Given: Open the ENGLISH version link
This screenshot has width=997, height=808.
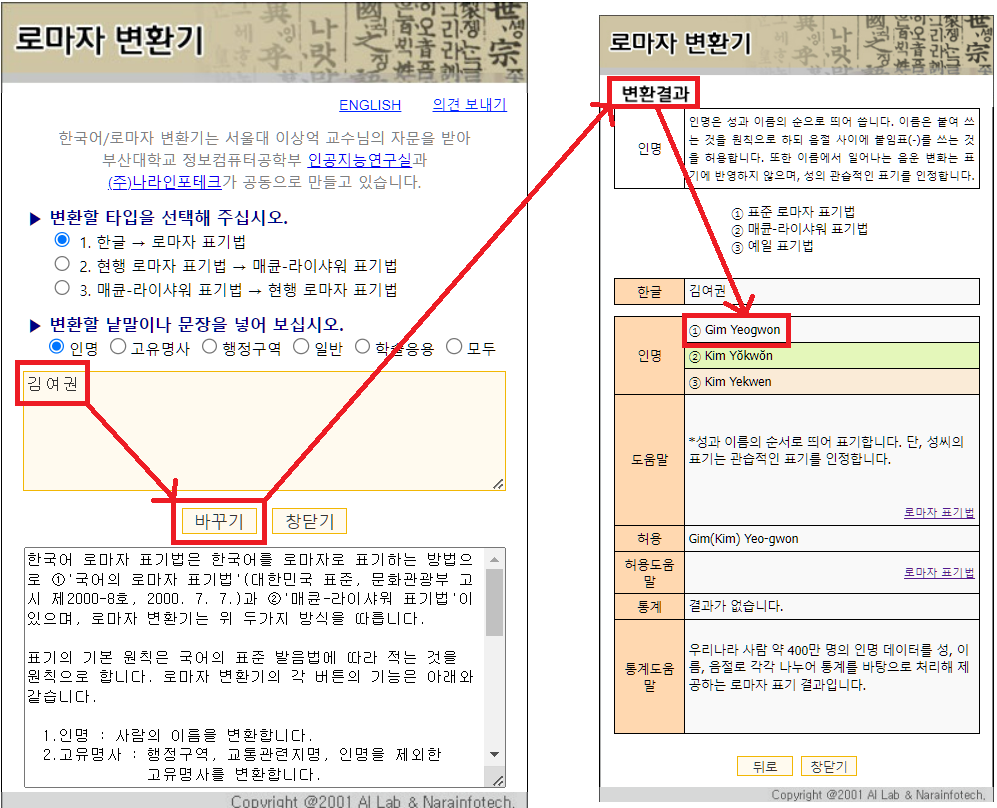Looking at the screenshot, I should [370, 104].
